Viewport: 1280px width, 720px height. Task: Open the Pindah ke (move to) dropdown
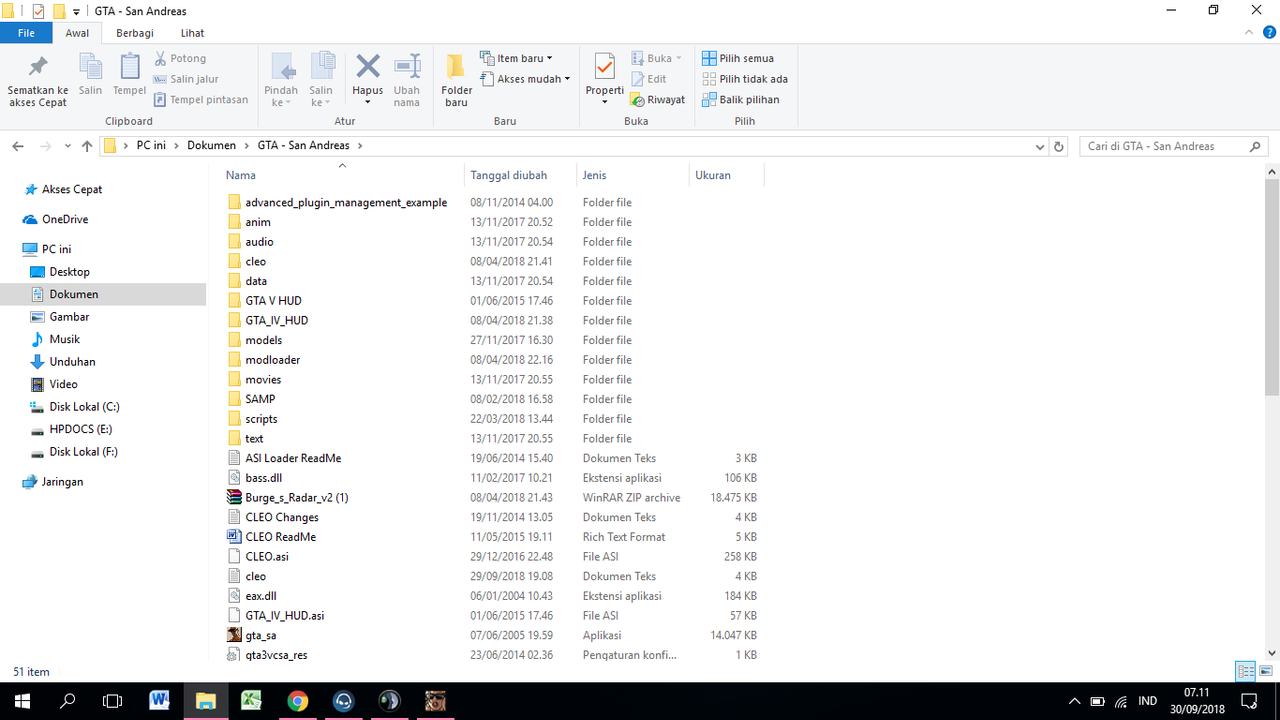click(281, 80)
